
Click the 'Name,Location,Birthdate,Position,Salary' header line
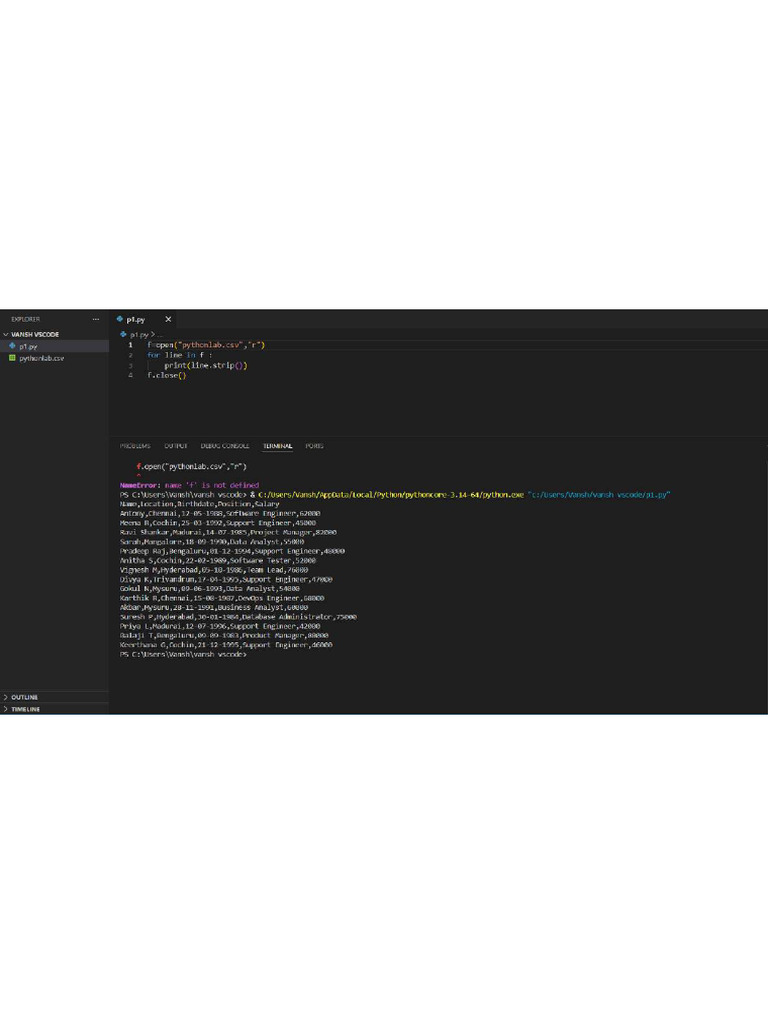[x=199, y=504]
